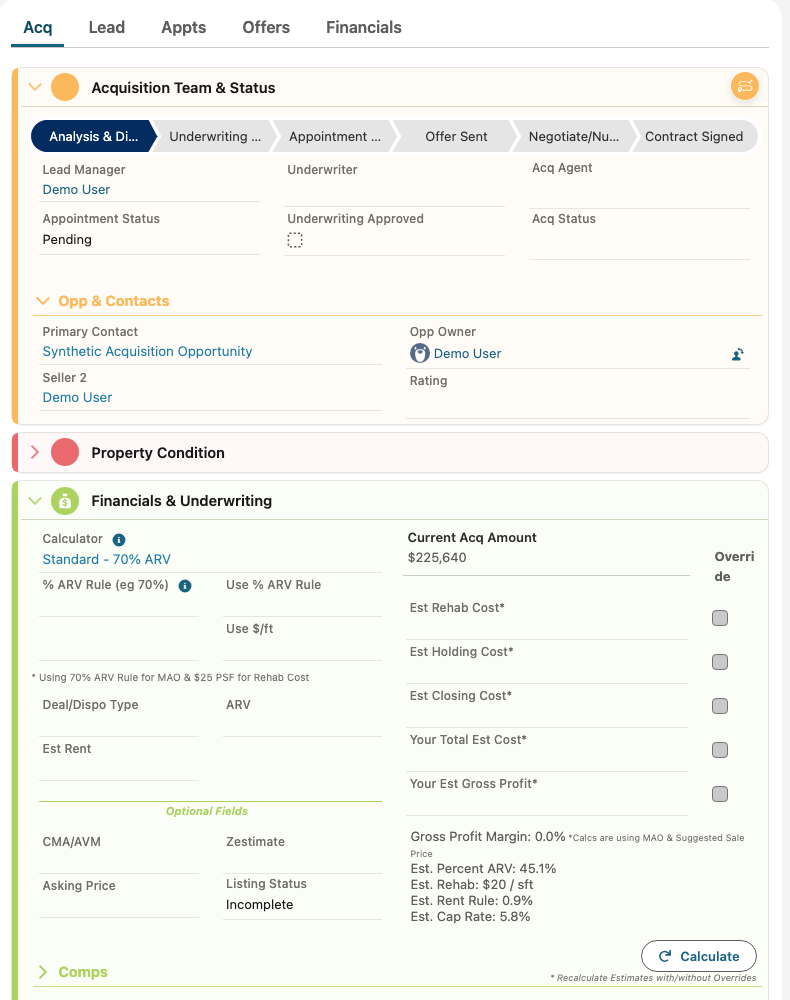790x1000 pixels.
Task: Click the Calculate button
Action: tap(699, 956)
